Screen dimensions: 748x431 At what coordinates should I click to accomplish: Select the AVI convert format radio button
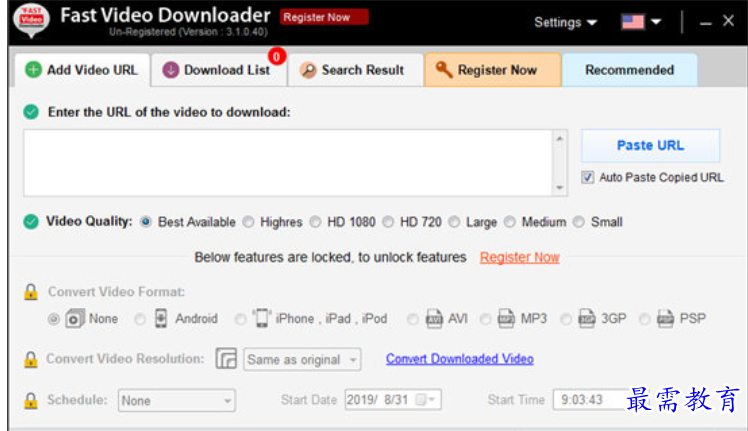(x=413, y=319)
